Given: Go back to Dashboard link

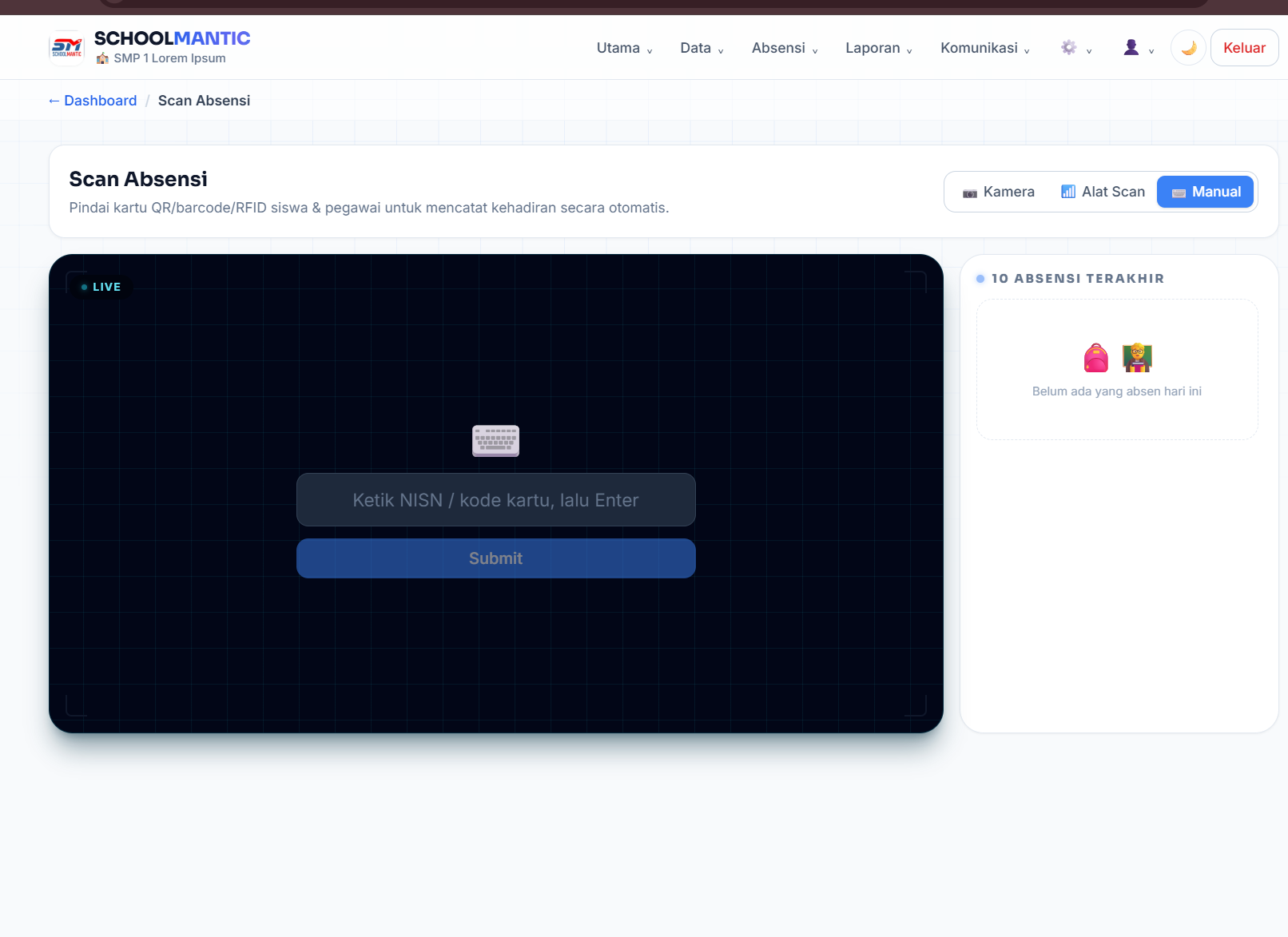Looking at the screenshot, I should point(93,101).
